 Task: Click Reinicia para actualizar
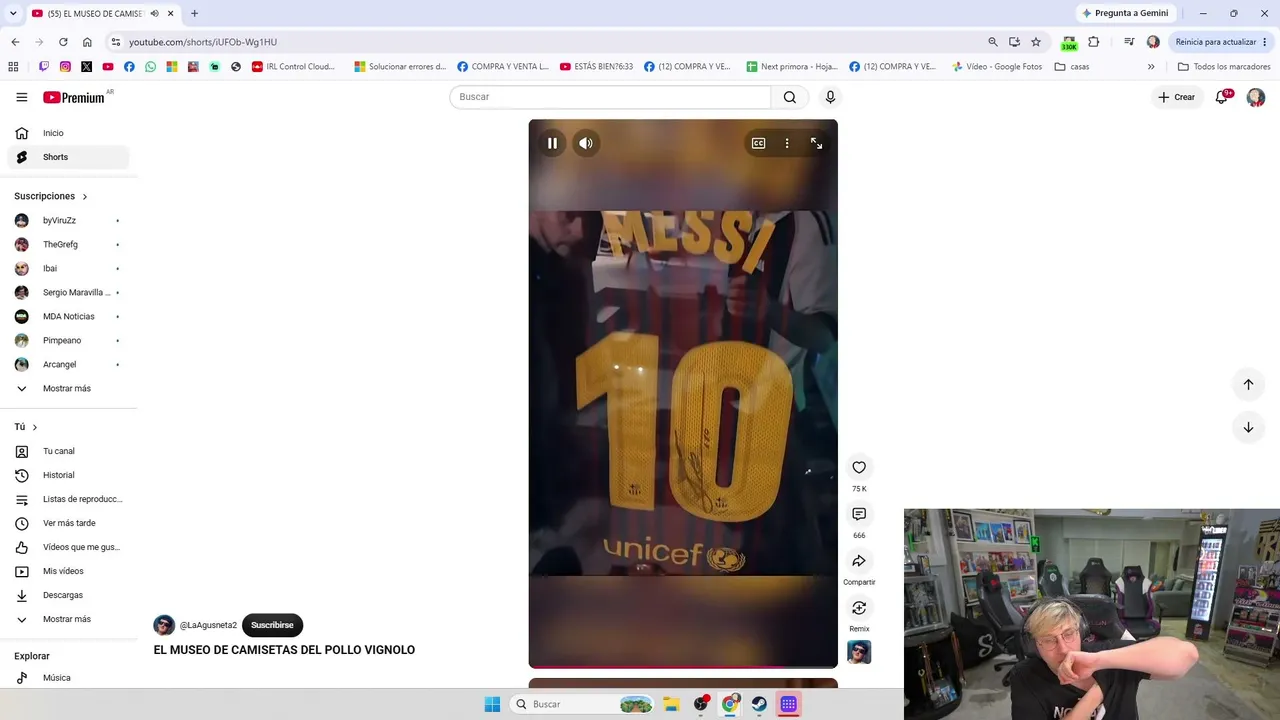click(x=1221, y=42)
